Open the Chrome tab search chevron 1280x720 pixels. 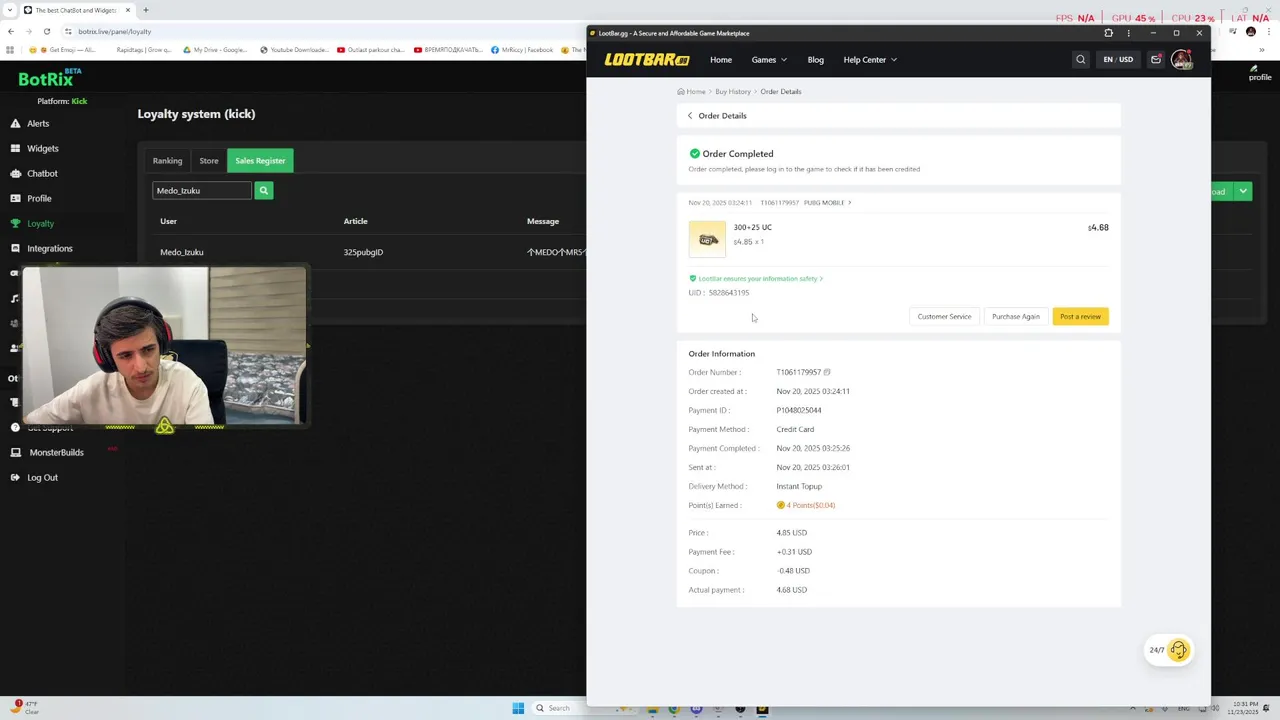(10, 10)
